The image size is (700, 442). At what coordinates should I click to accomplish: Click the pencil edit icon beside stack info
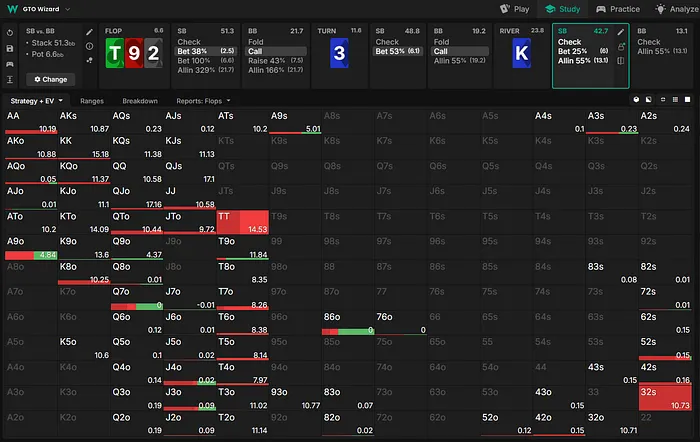point(90,32)
